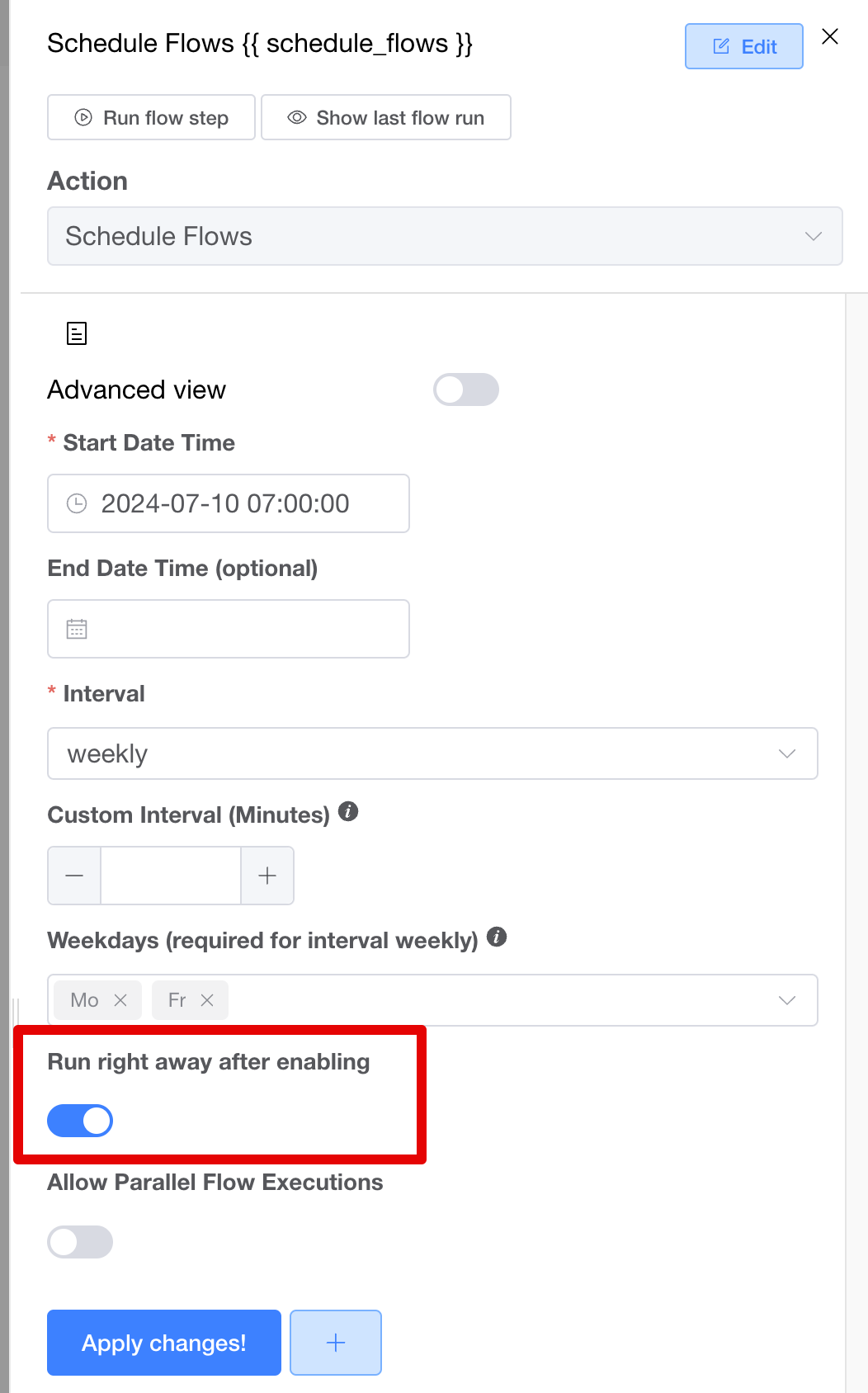Increase Custom Interval with plus button
The width and height of the screenshot is (868, 1393).
pos(267,876)
